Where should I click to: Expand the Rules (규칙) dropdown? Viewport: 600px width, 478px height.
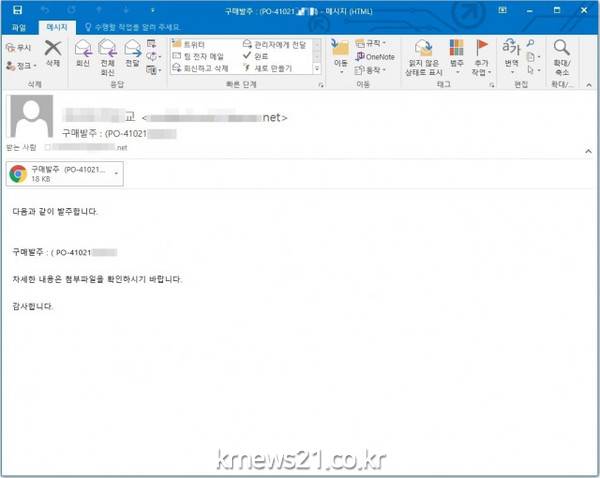374,44
